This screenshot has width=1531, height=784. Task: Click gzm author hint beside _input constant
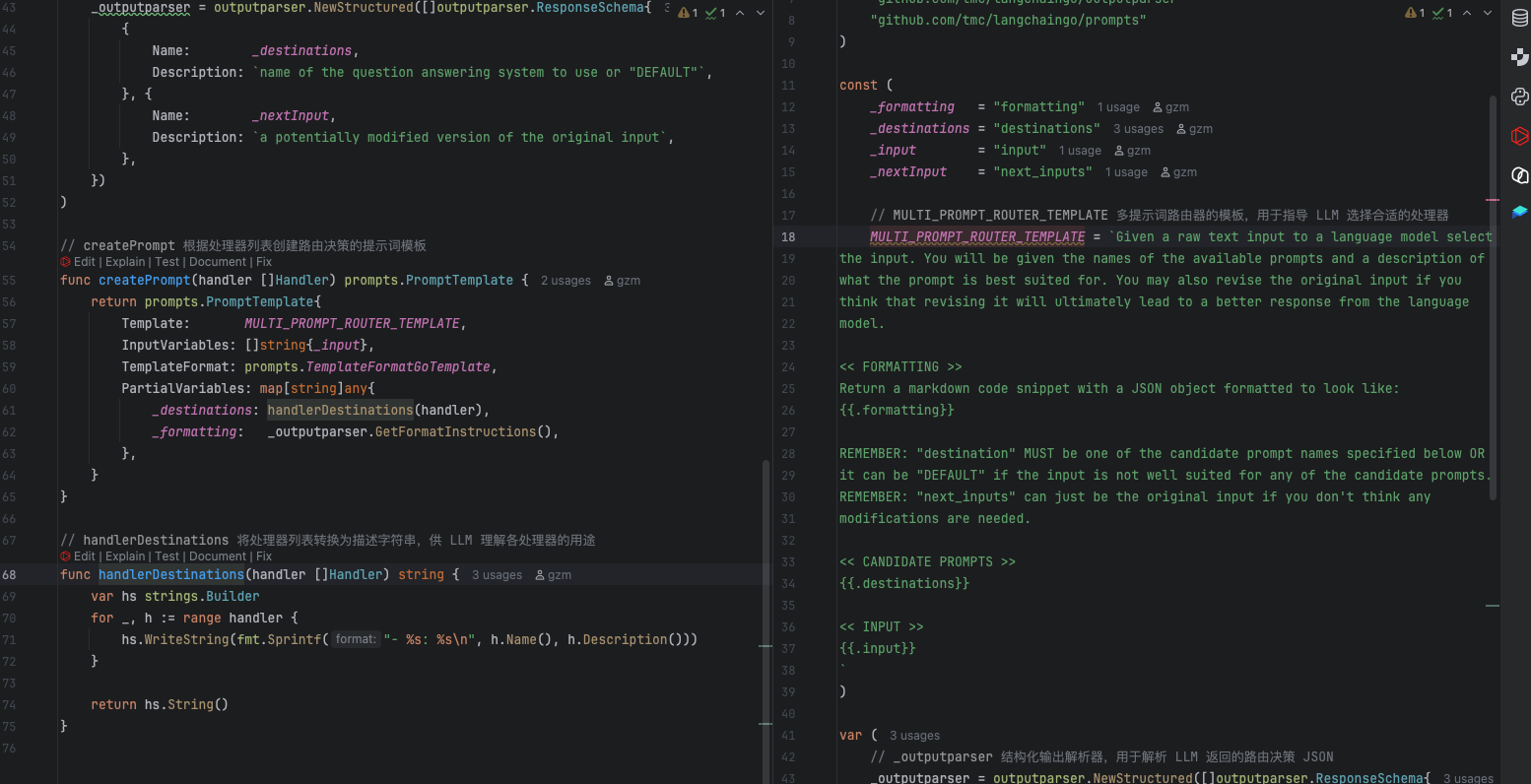click(x=1132, y=151)
